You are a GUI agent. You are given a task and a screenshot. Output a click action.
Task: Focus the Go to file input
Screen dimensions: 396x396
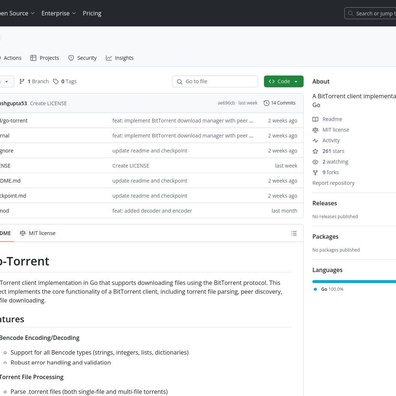[x=215, y=81]
